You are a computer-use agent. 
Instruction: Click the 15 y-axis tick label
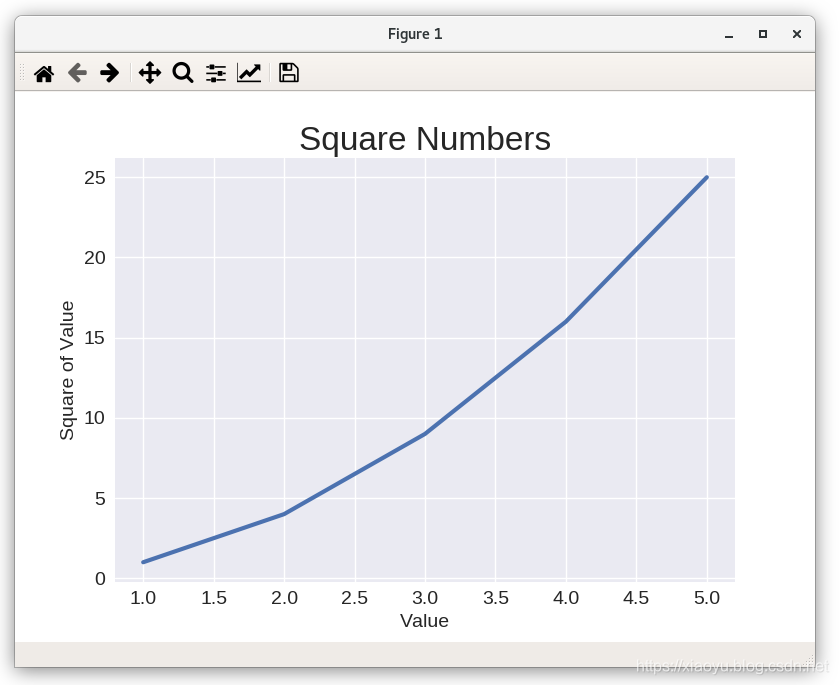[x=95, y=338]
